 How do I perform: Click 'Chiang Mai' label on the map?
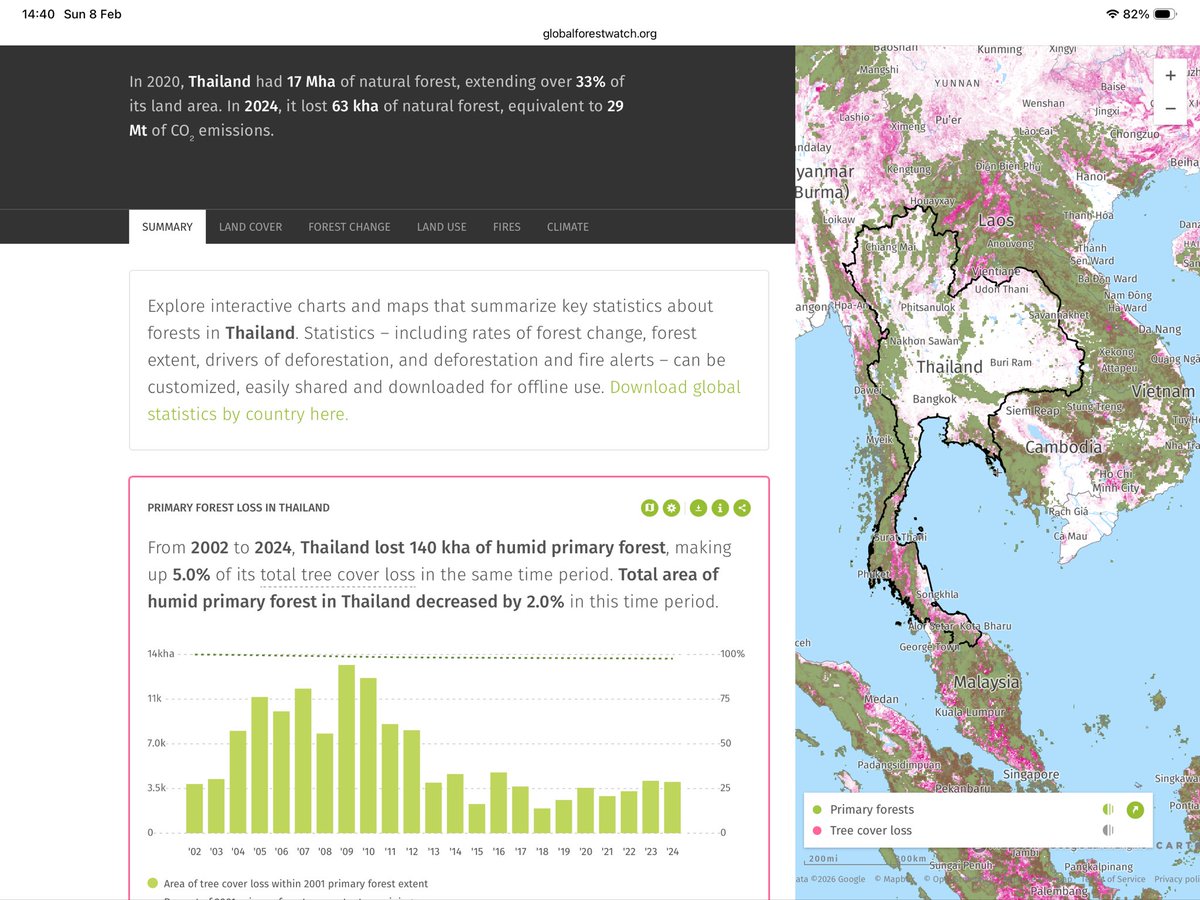(x=890, y=247)
